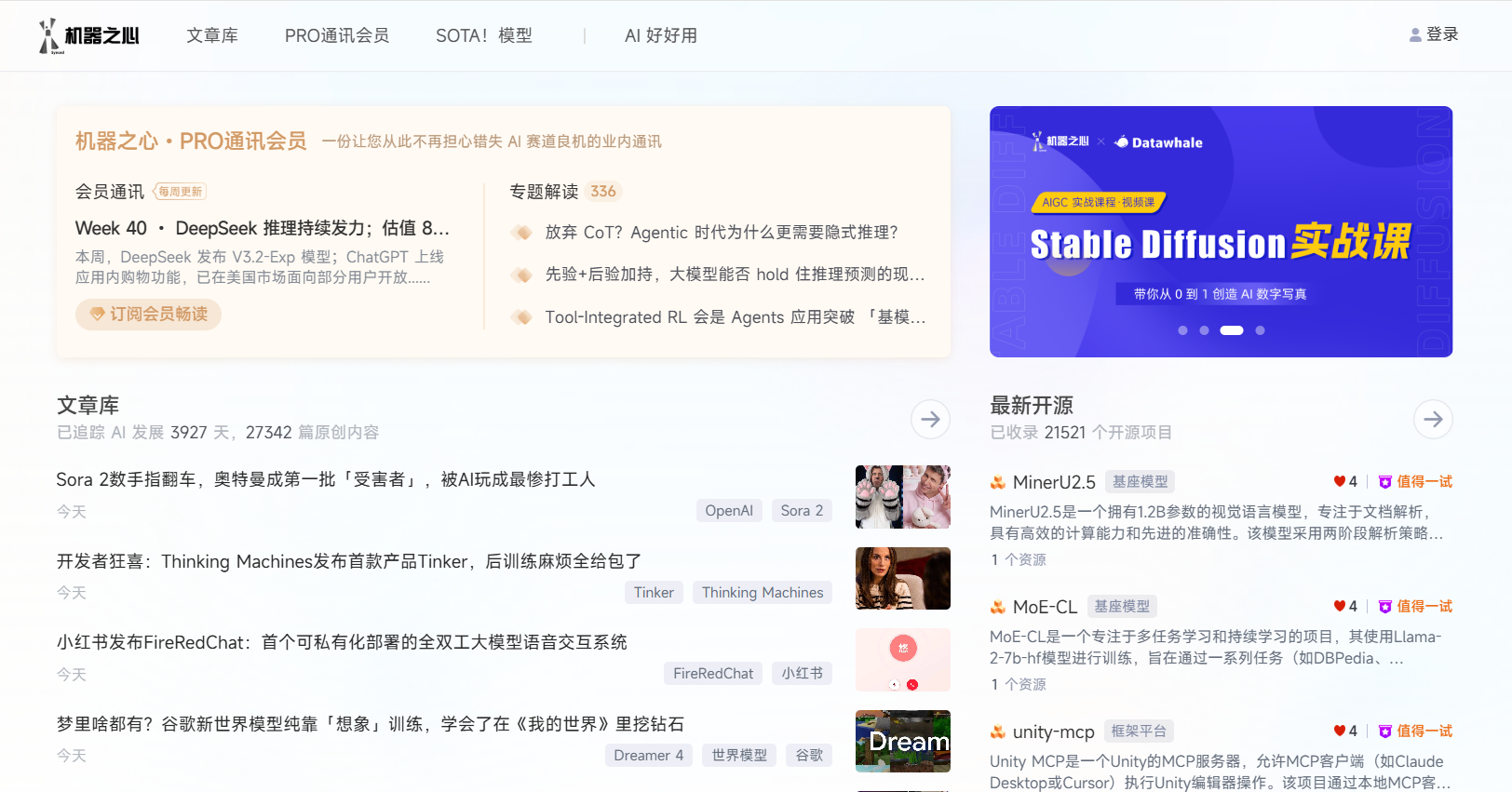Click the Thinking Machines tag
The image size is (1512, 792).
tap(762, 592)
